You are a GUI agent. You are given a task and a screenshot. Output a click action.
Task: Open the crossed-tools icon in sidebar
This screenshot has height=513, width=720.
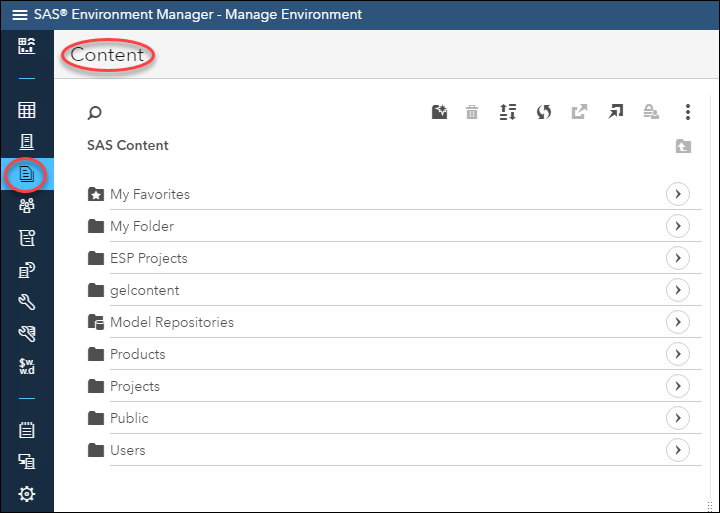click(x=27, y=334)
